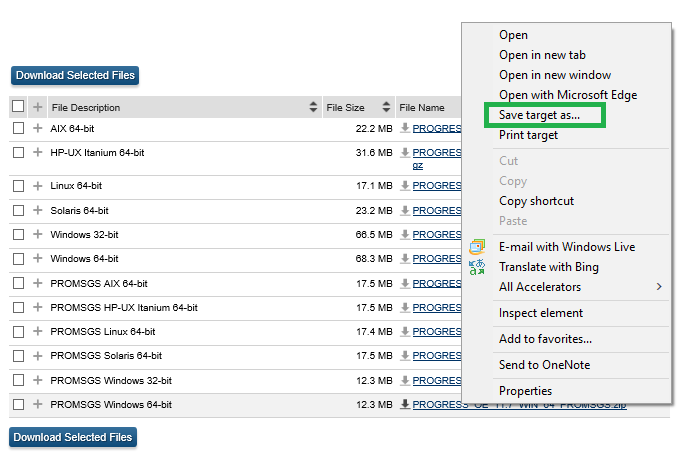Sort by File Description column arrows
Image resolution: width=687 pixels, height=455 pixels.
313,107
